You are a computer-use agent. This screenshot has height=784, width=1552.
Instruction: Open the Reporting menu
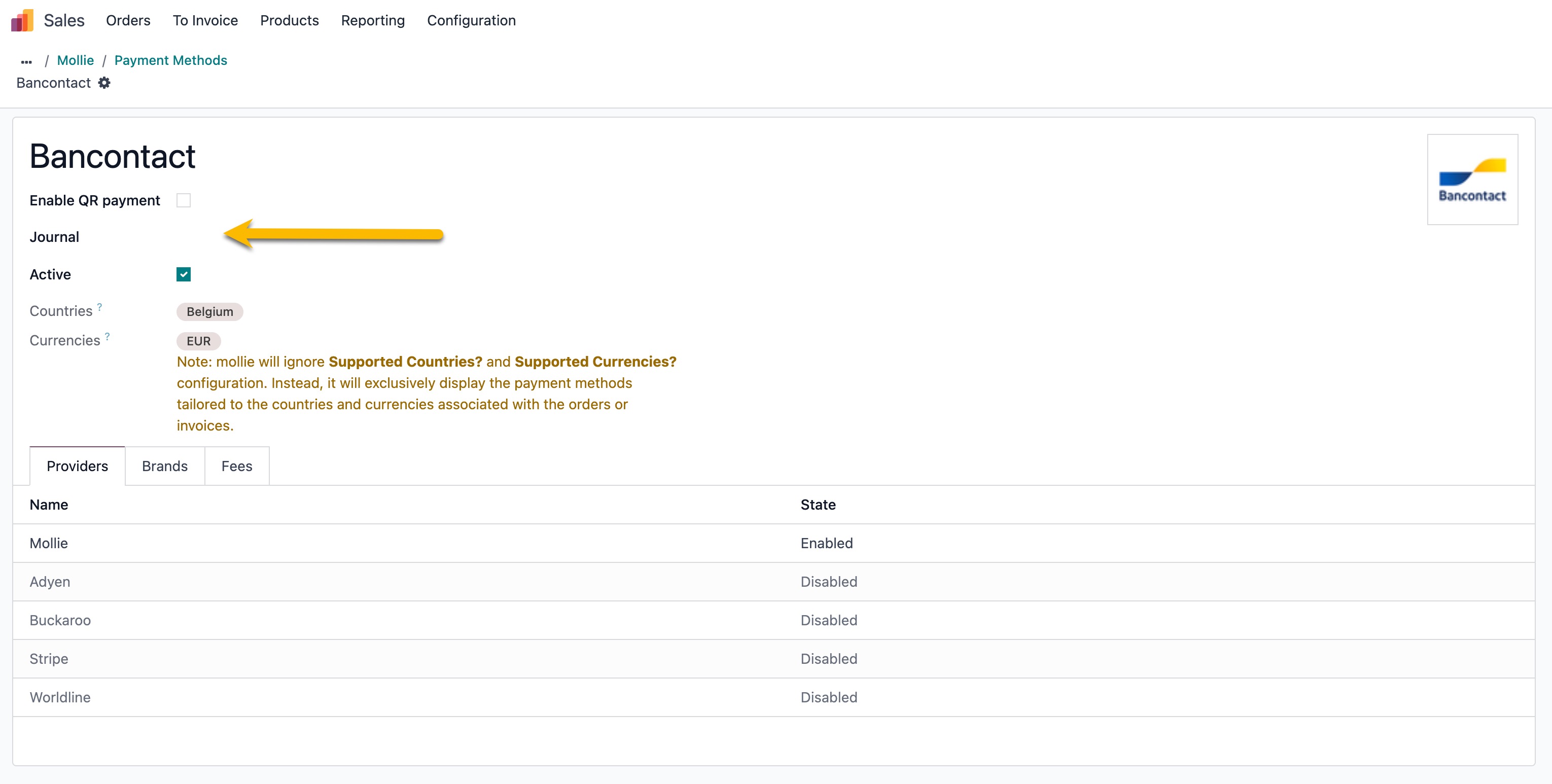click(372, 20)
